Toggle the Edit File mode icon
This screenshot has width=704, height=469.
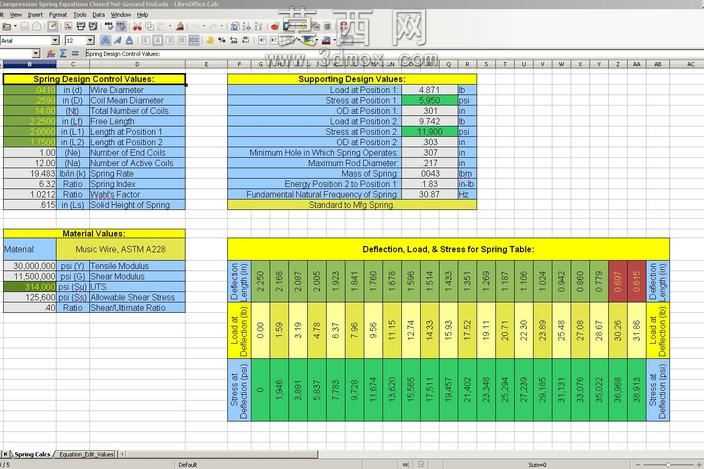(53, 26)
